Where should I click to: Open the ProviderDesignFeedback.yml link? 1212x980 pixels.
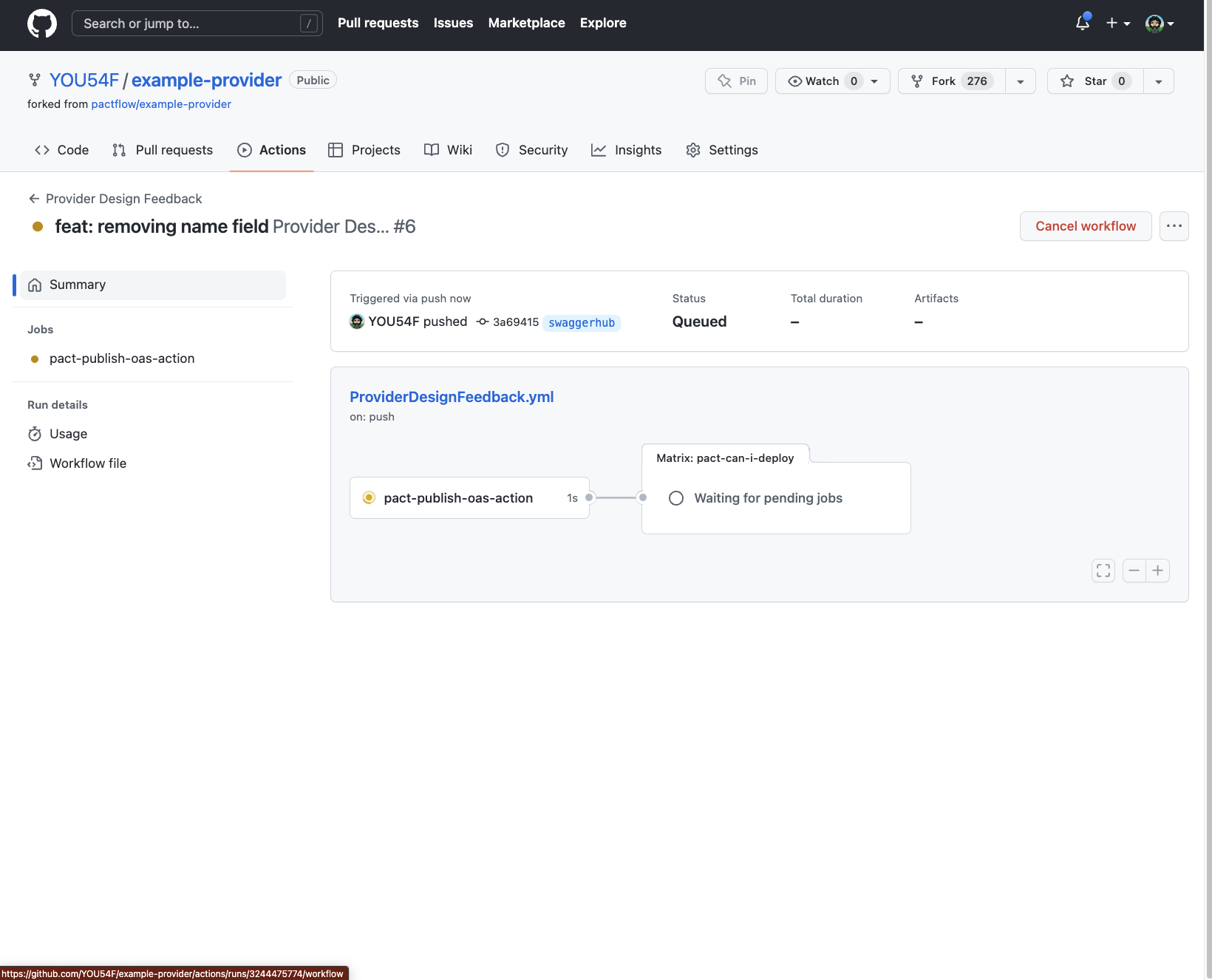(452, 397)
